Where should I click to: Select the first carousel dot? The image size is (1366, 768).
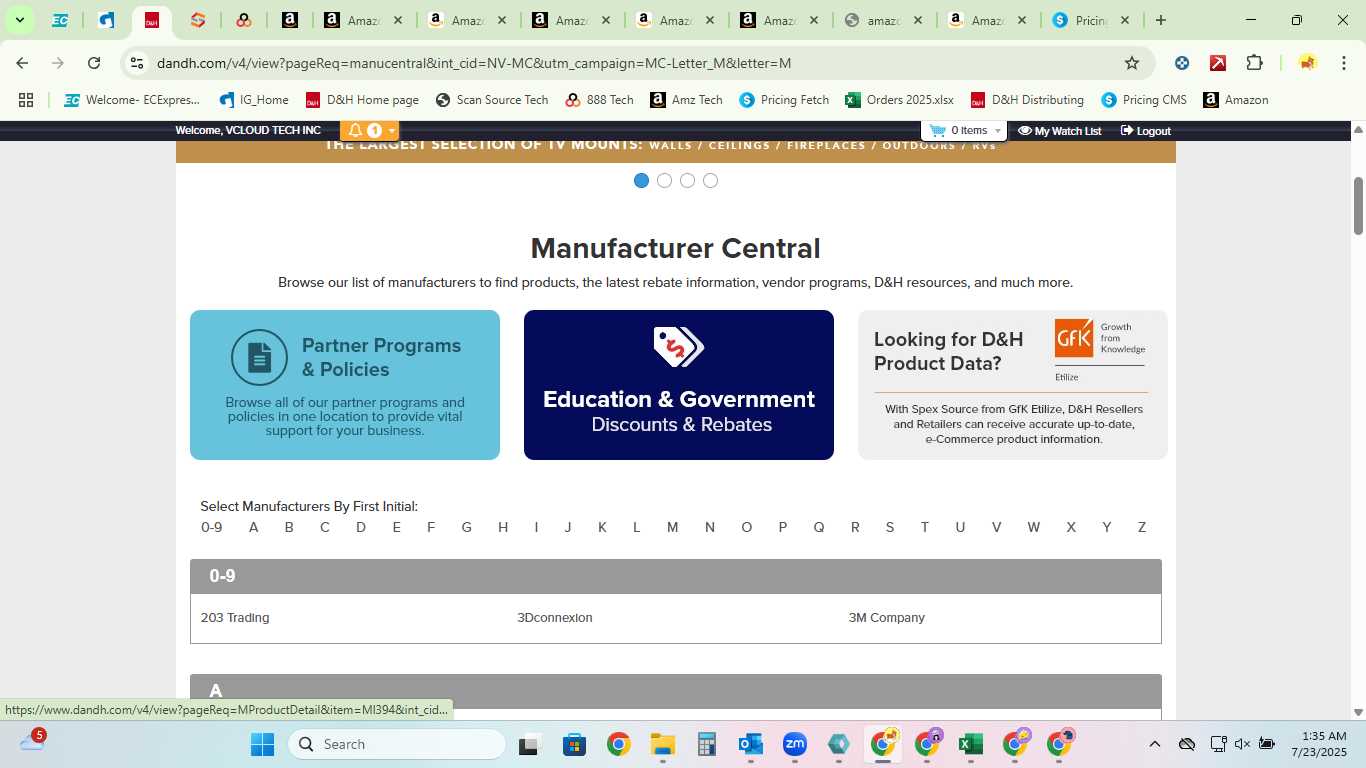point(641,181)
